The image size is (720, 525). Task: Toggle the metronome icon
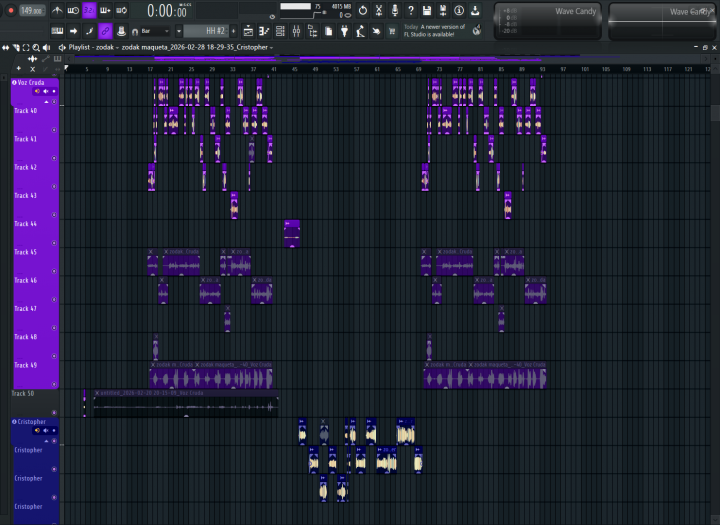click(57, 10)
